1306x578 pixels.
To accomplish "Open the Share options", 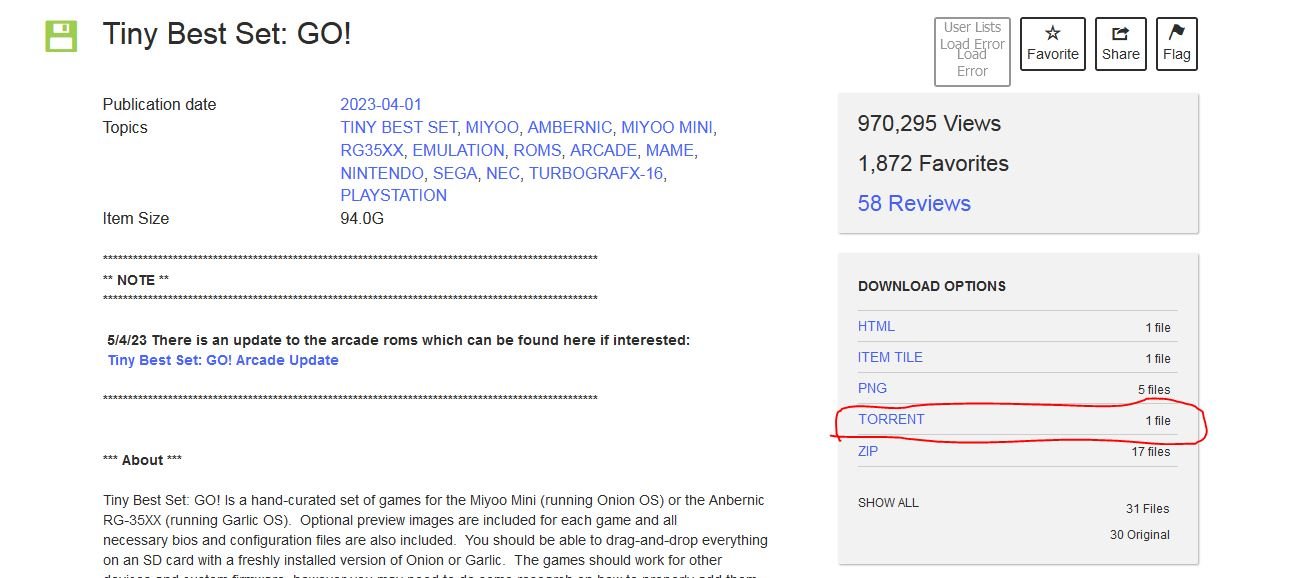I will (x=1120, y=44).
